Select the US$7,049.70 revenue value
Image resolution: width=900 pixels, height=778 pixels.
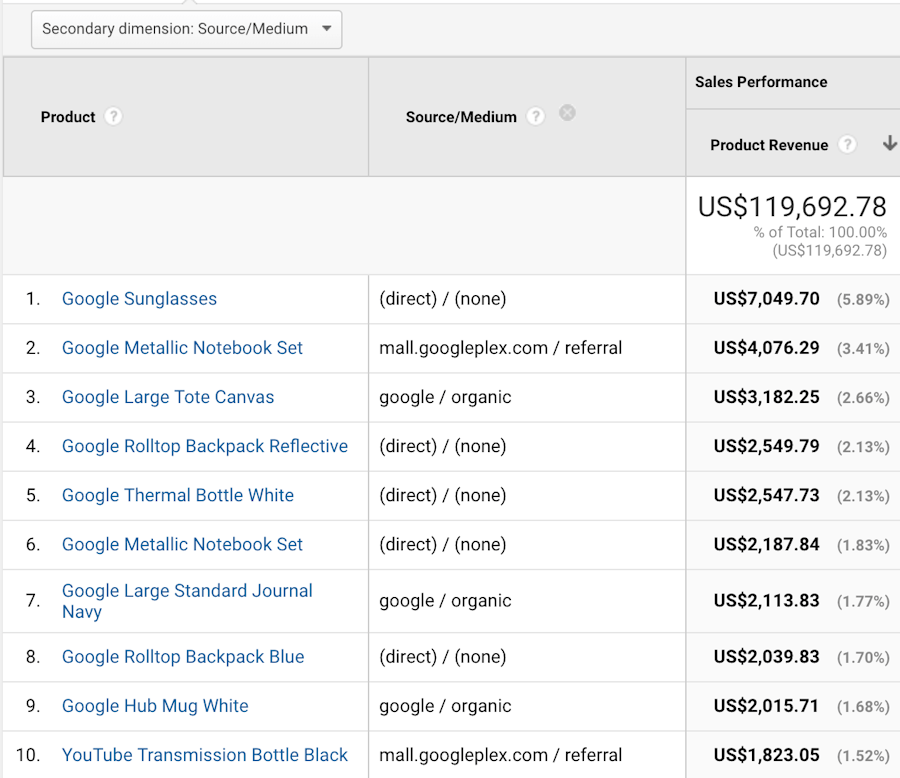pyautogui.click(x=766, y=299)
